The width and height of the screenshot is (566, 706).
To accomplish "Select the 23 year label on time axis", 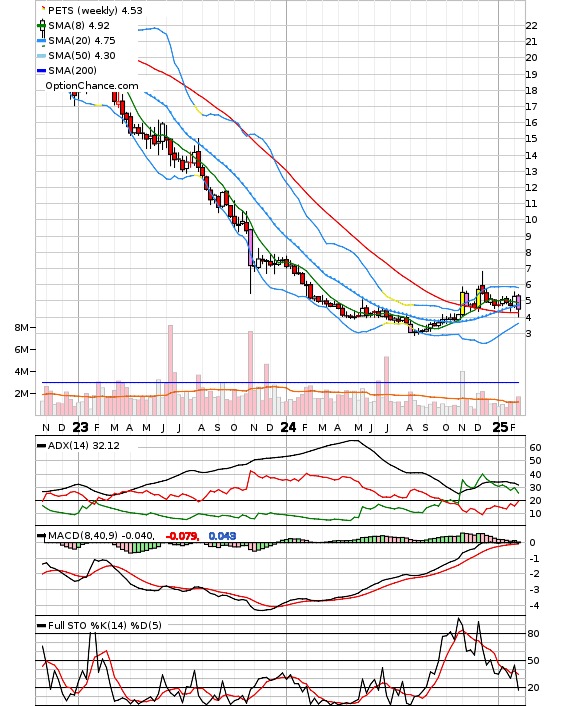I will [80, 427].
